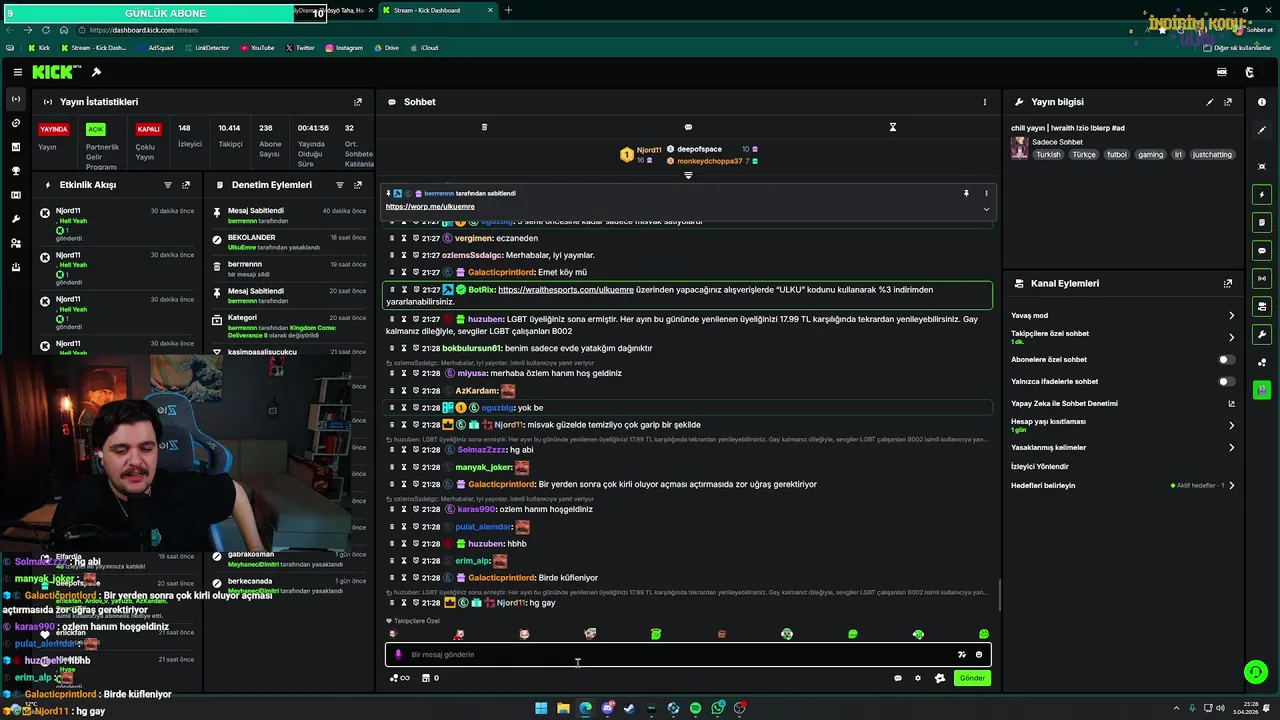Open Sohbet panel three-dot menu
Image resolution: width=1280 pixels, height=720 pixels.
984,102
